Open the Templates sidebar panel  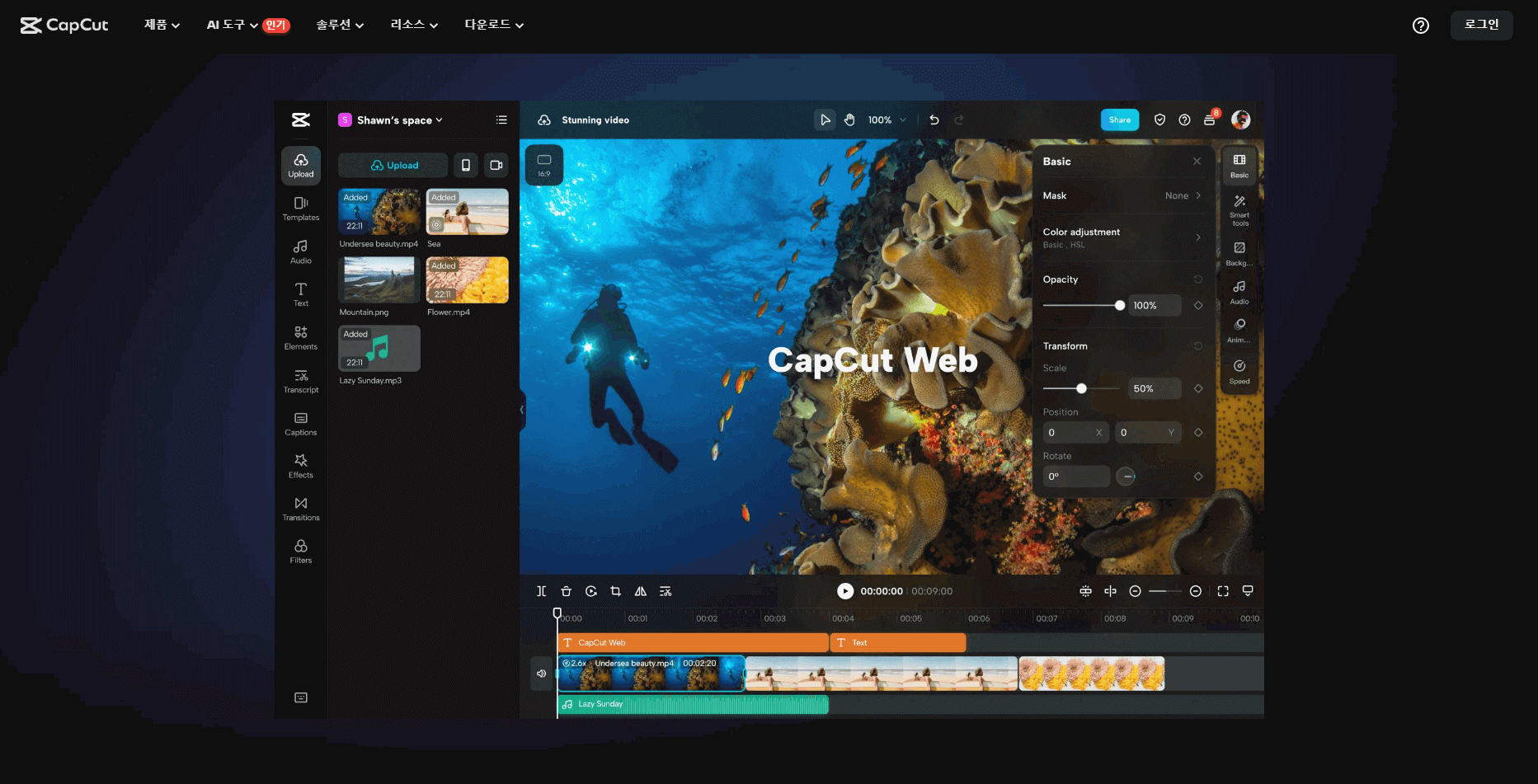[x=301, y=209]
